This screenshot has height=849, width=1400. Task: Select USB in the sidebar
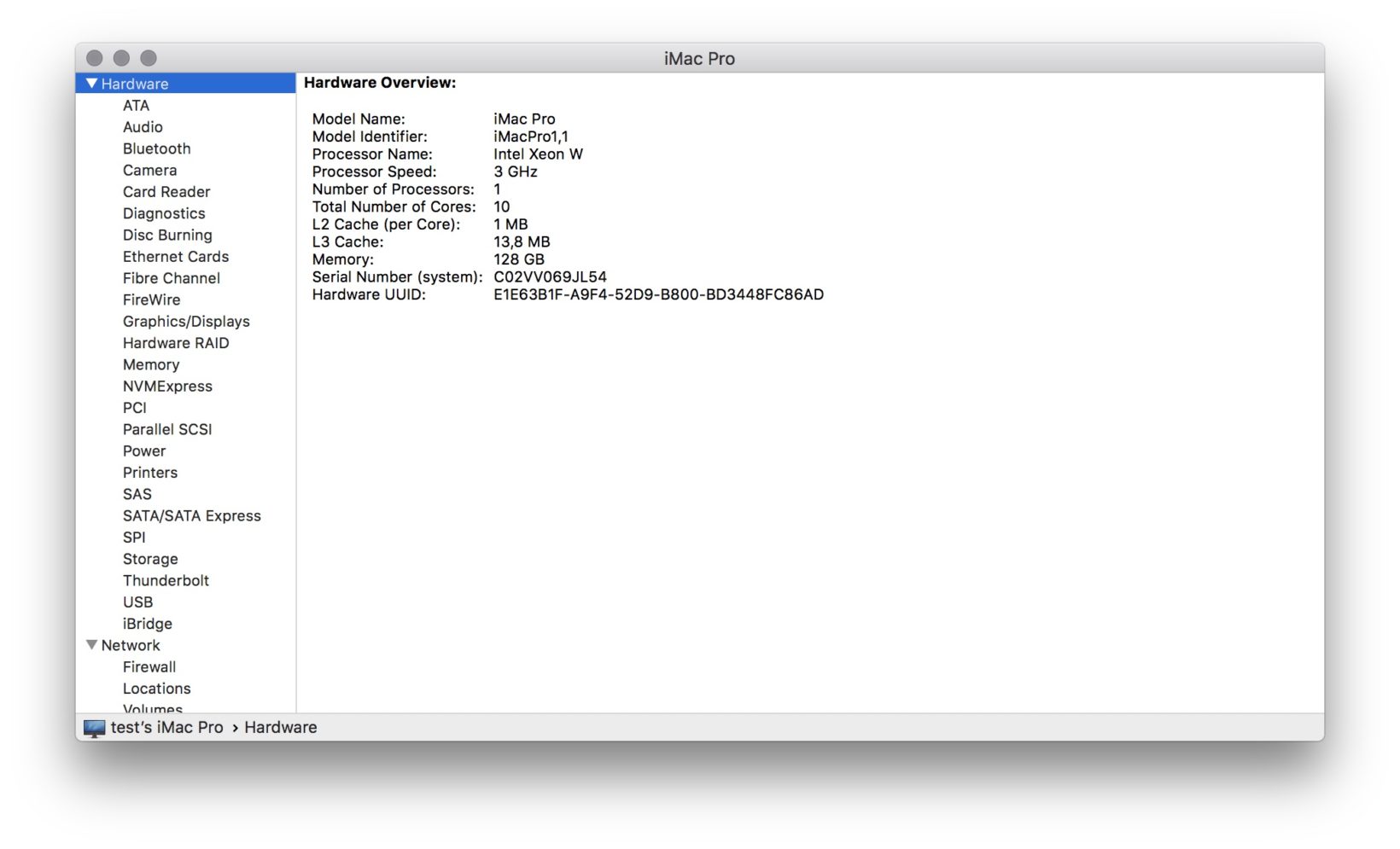click(x=138, y=602)
